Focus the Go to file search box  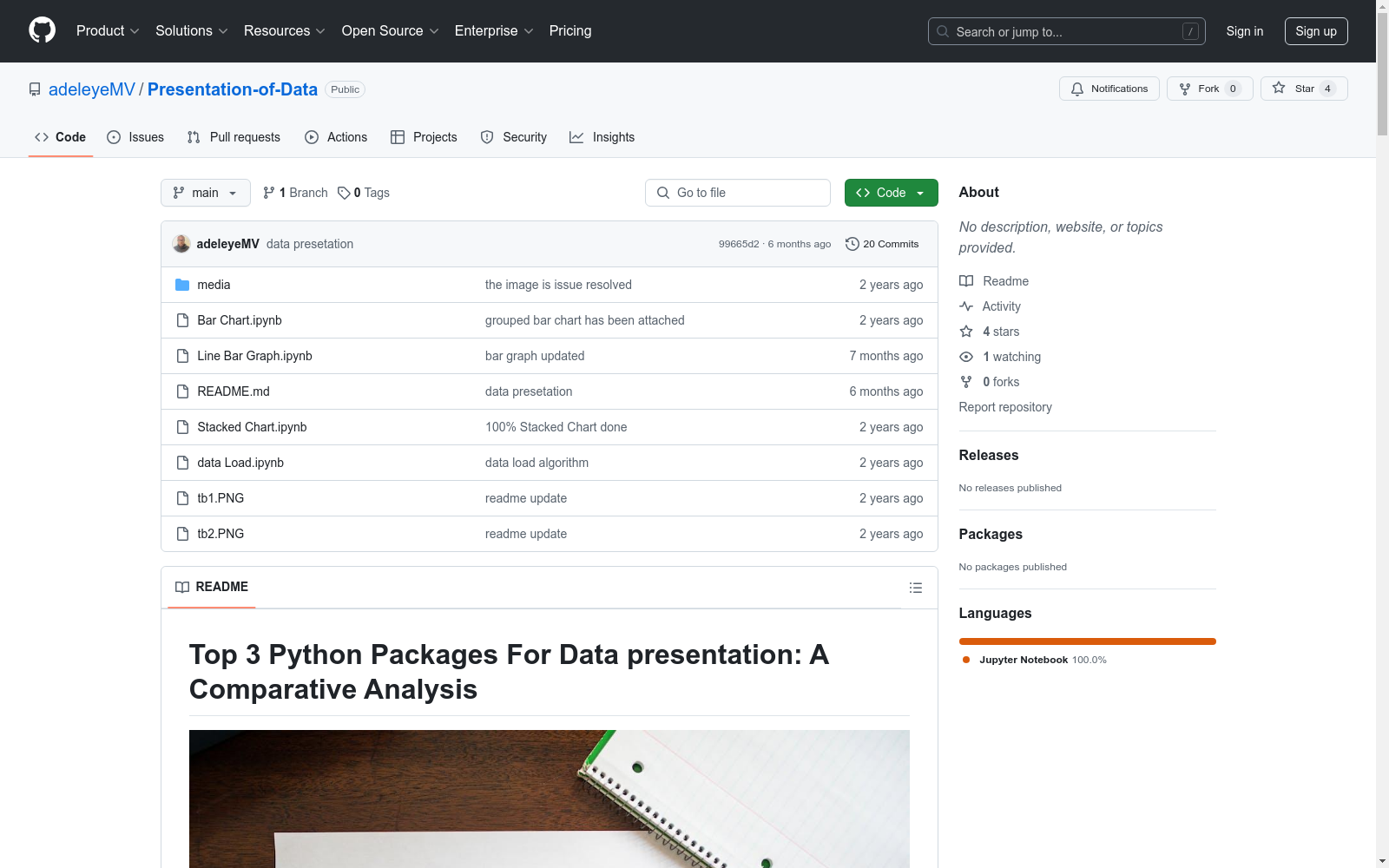pyautogui.click(x=738, y=193)
